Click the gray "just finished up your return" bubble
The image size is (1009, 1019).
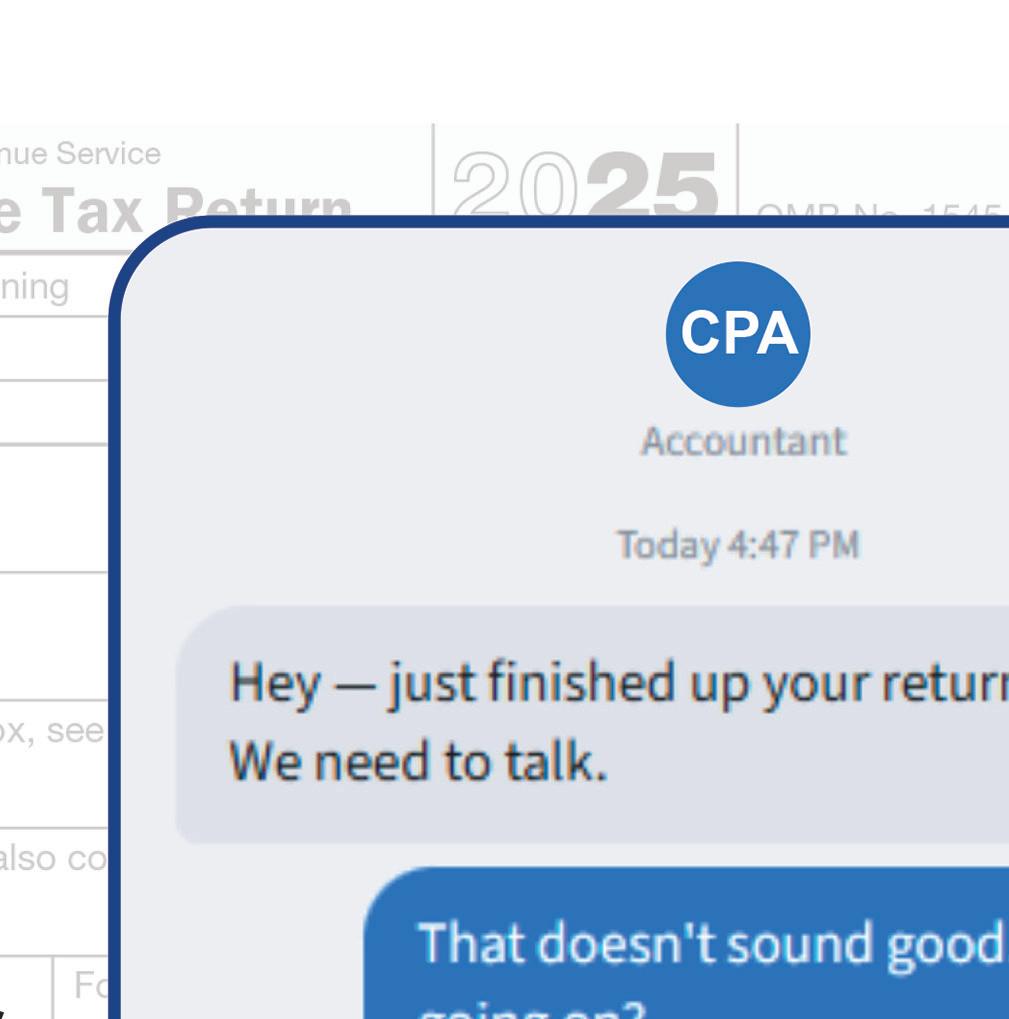[x=592, y=725]
